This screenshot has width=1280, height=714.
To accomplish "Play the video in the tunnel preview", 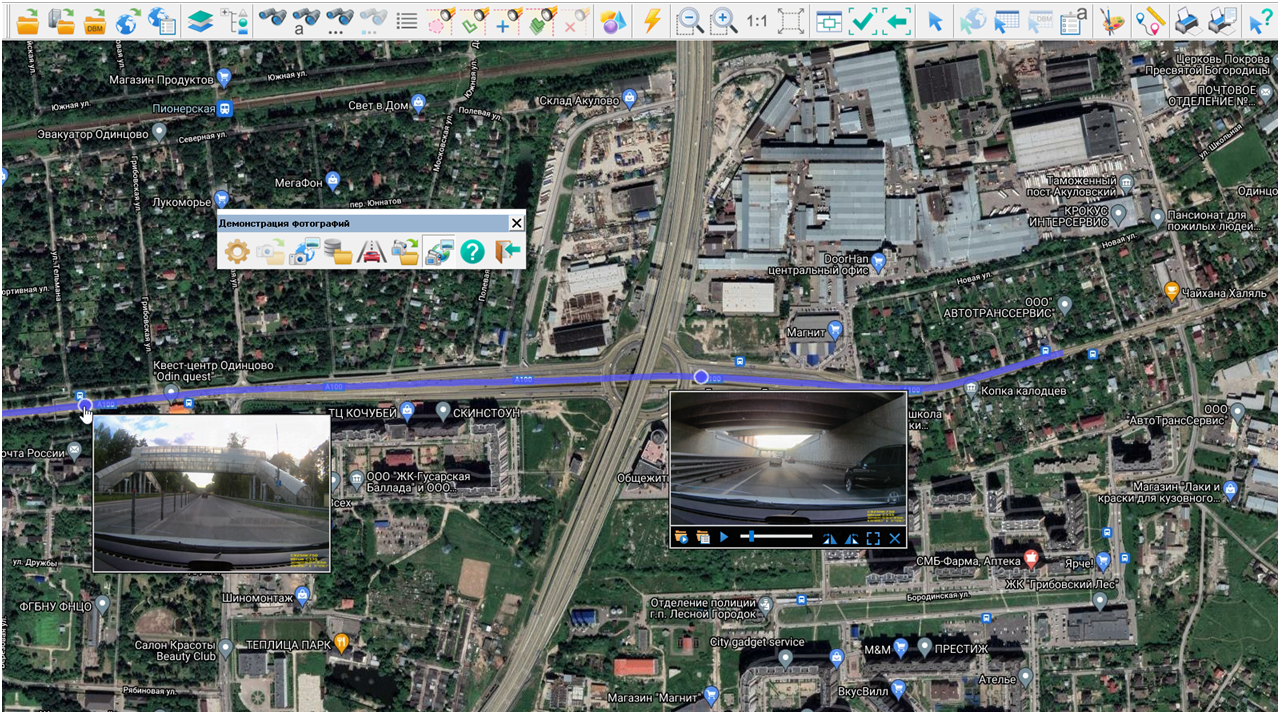I will click(725, 538).
